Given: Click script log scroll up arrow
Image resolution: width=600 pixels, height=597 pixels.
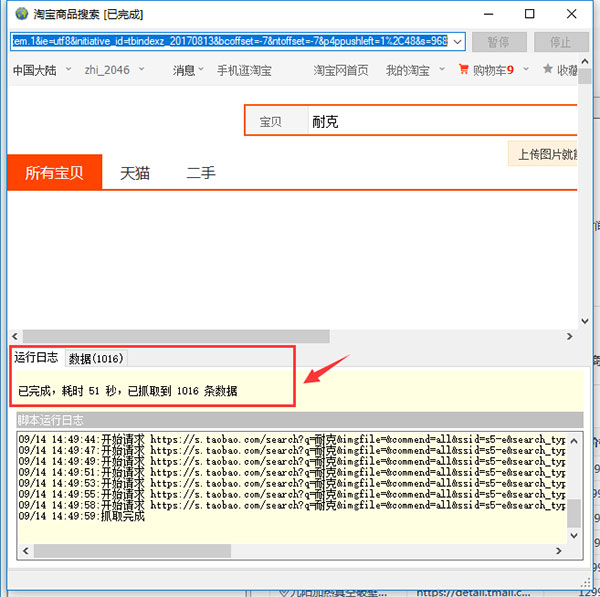Looking at the screenshot, I should (574, 441).
